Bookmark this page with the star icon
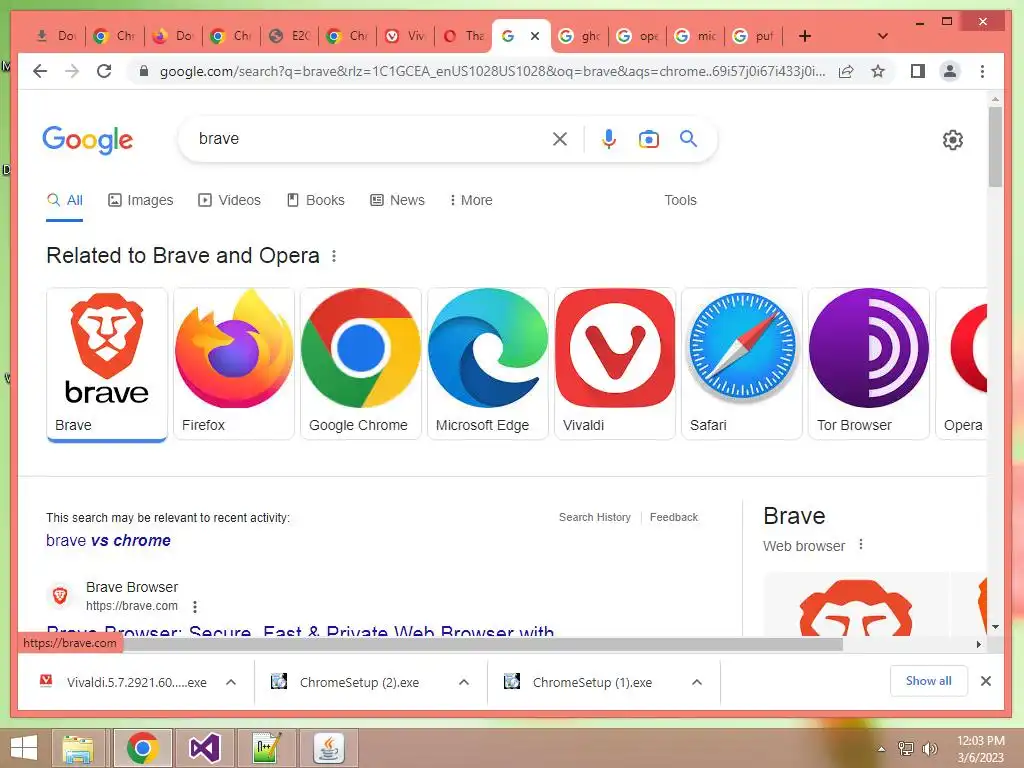The height and width of the screenshot is (768, 1024). pyautogui.click(x=878, y=71)
